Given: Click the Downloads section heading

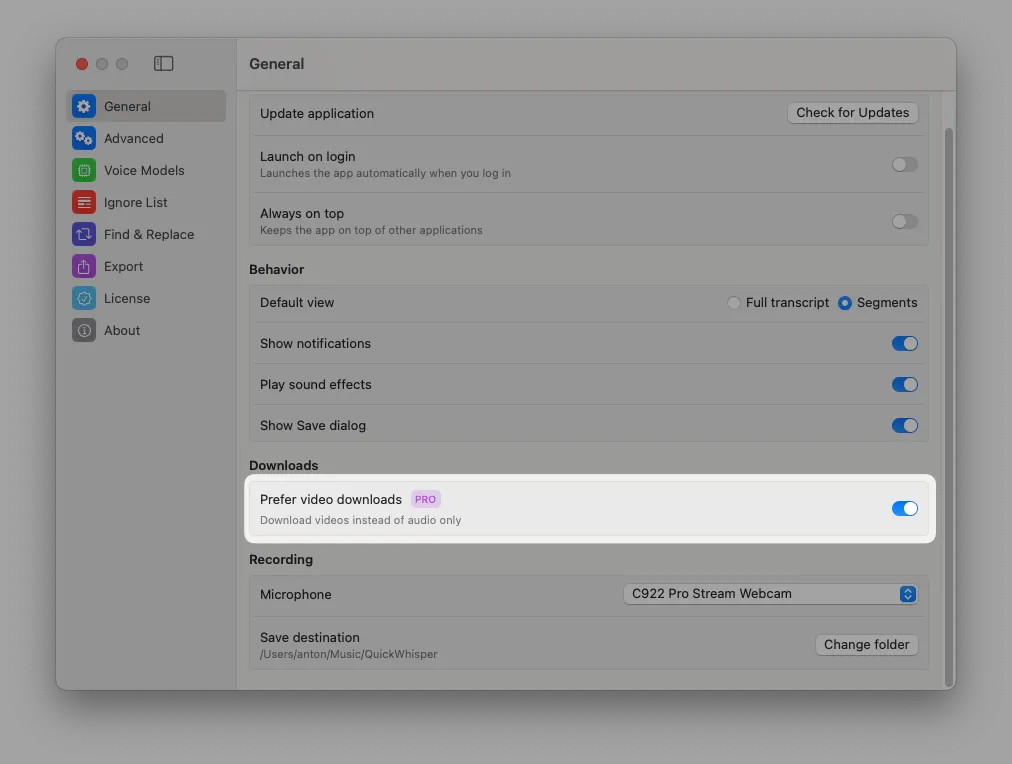Looking at the screenshot, I should tap(283, 466).
